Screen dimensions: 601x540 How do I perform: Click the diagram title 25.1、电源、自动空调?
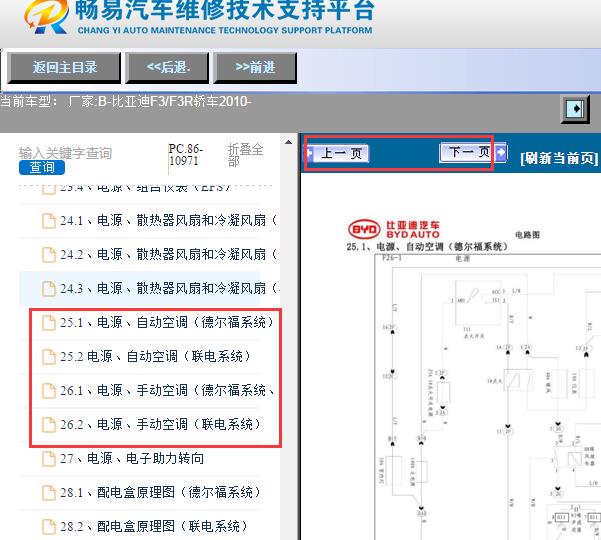click(x=427, y=246)
